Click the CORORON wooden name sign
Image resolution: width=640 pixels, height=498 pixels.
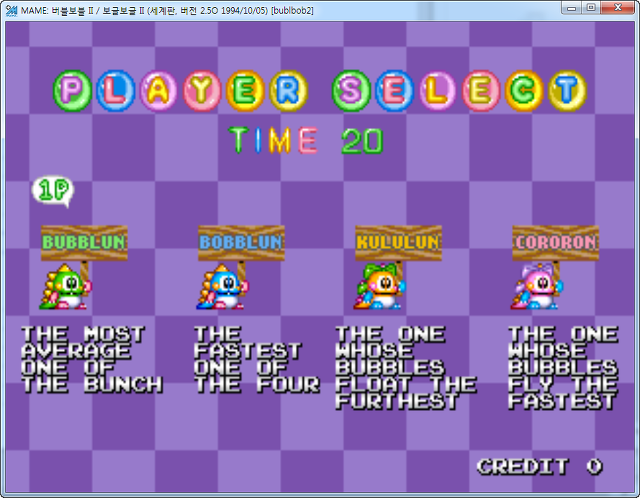pos(556,243)
